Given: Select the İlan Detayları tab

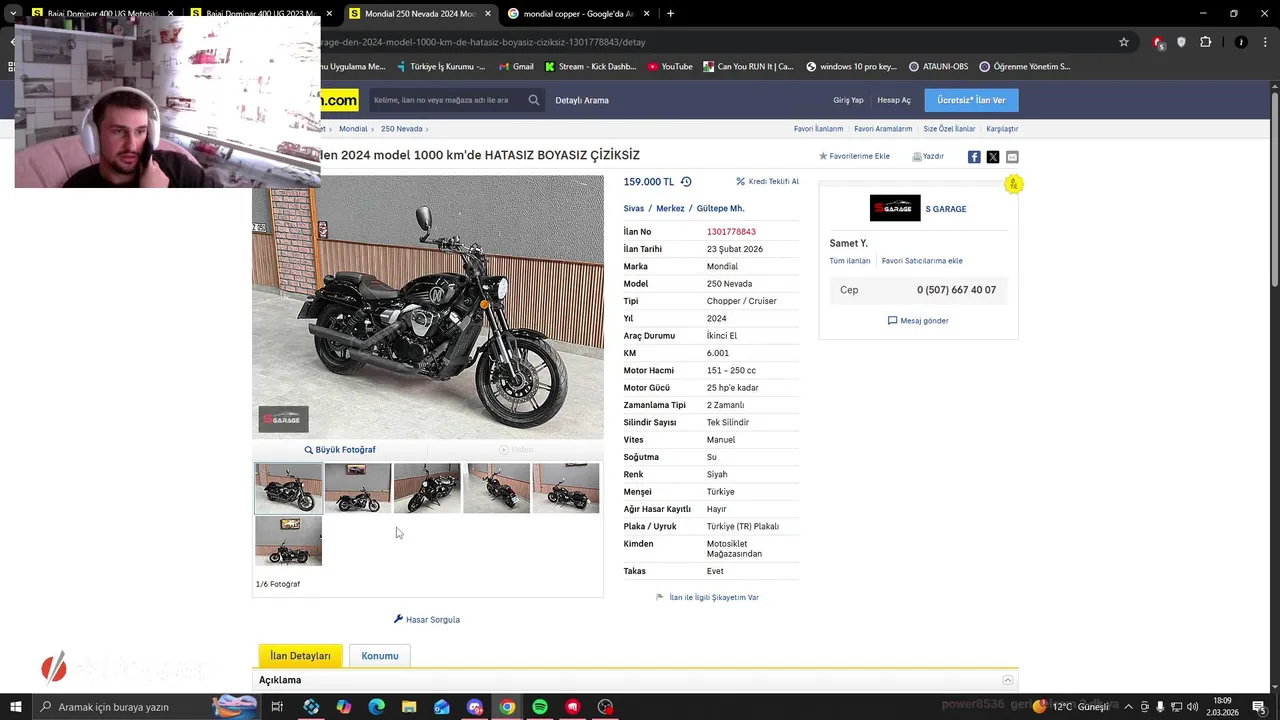Looking at the screenshot, I should click(300, 656).
